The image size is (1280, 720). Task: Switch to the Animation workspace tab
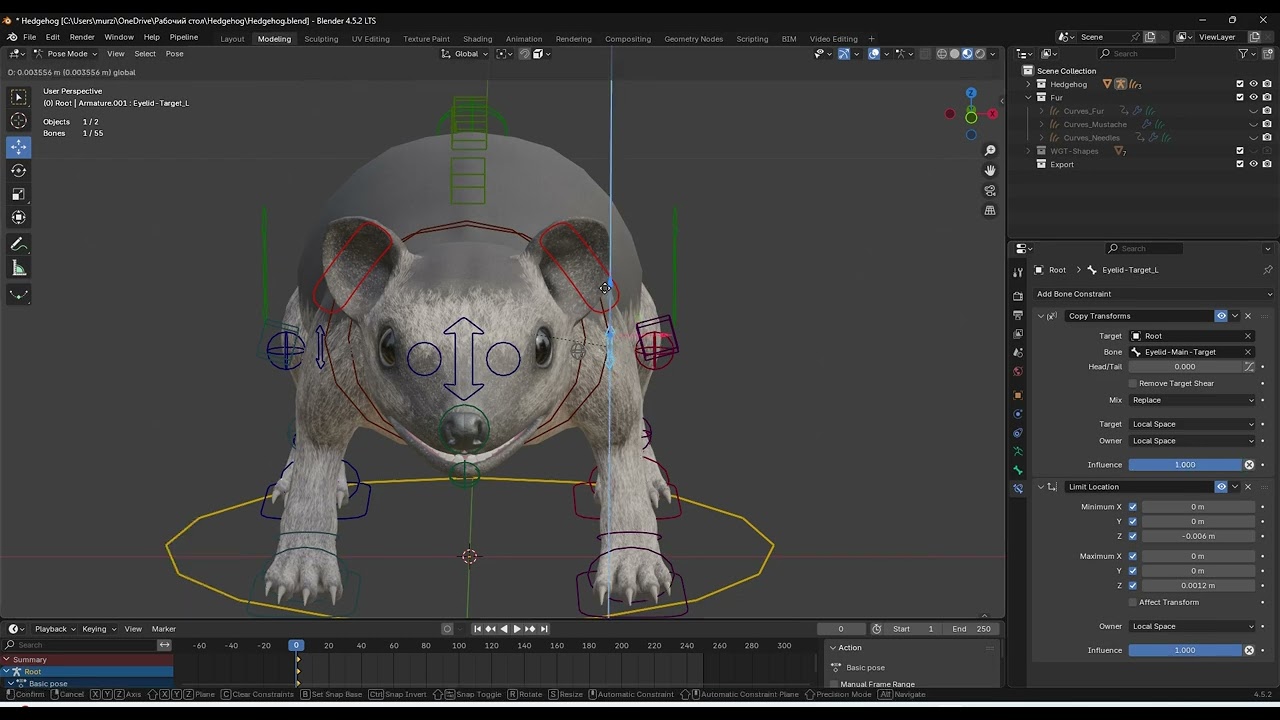(x=524, y=39)
